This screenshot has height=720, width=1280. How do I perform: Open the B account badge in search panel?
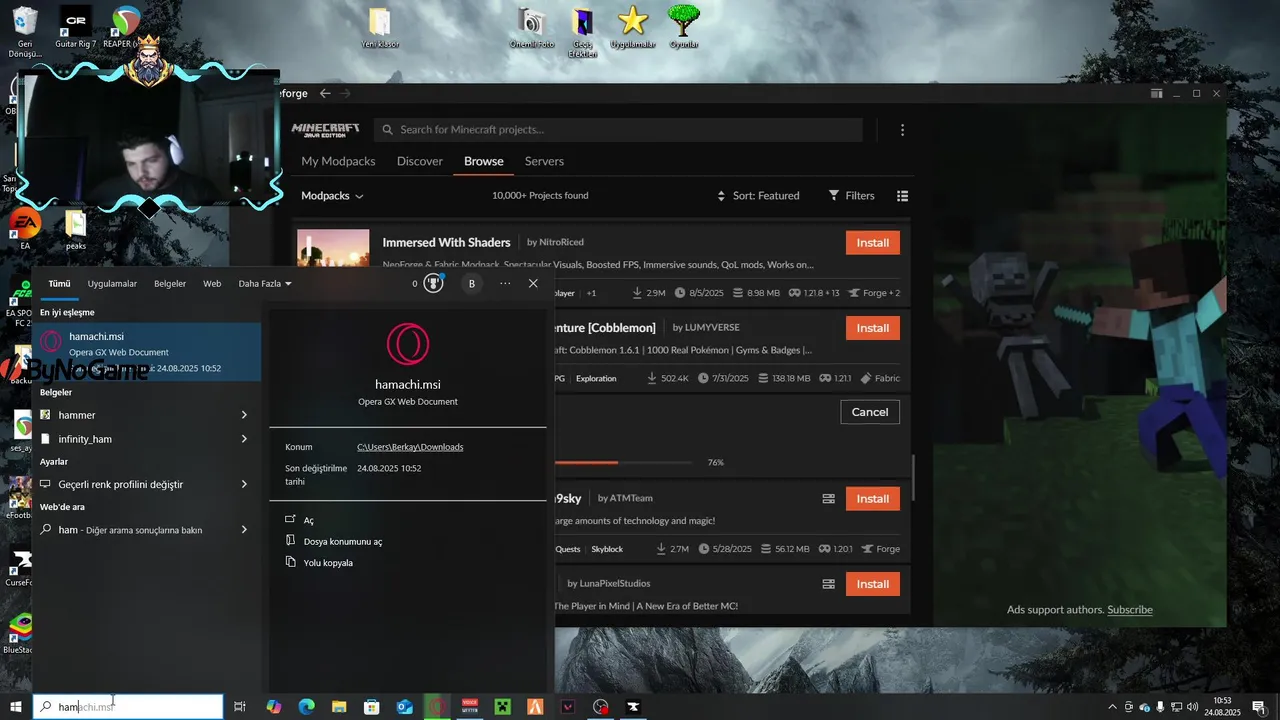coord(472,284)
